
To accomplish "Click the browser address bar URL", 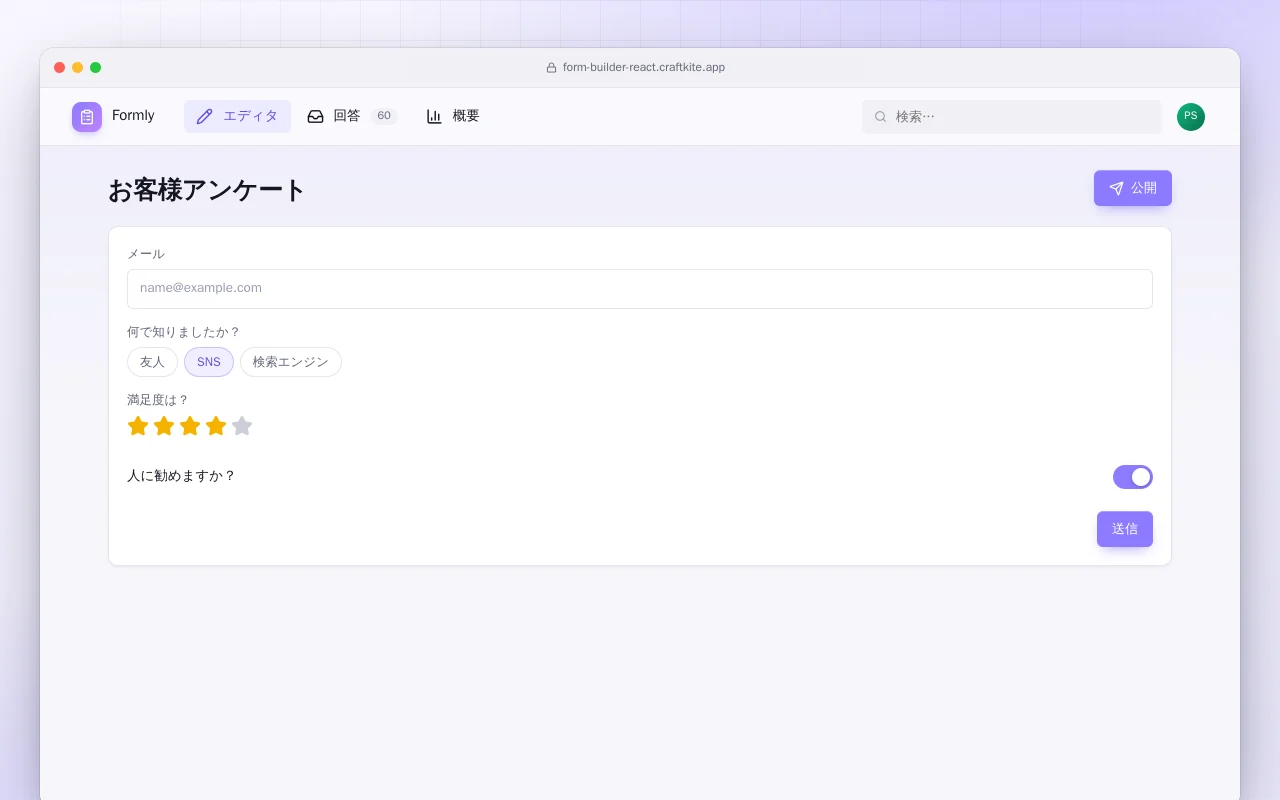I will click(644, 68).
